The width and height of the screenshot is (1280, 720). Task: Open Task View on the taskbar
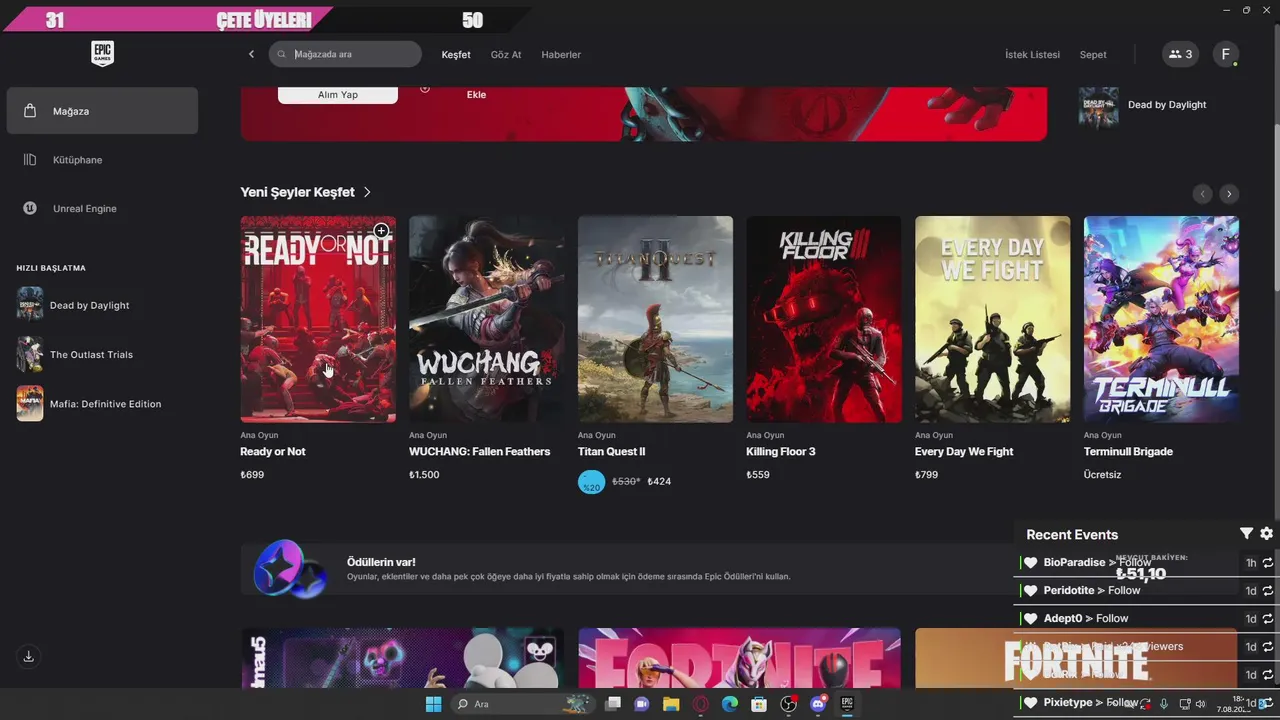(613, 704)
